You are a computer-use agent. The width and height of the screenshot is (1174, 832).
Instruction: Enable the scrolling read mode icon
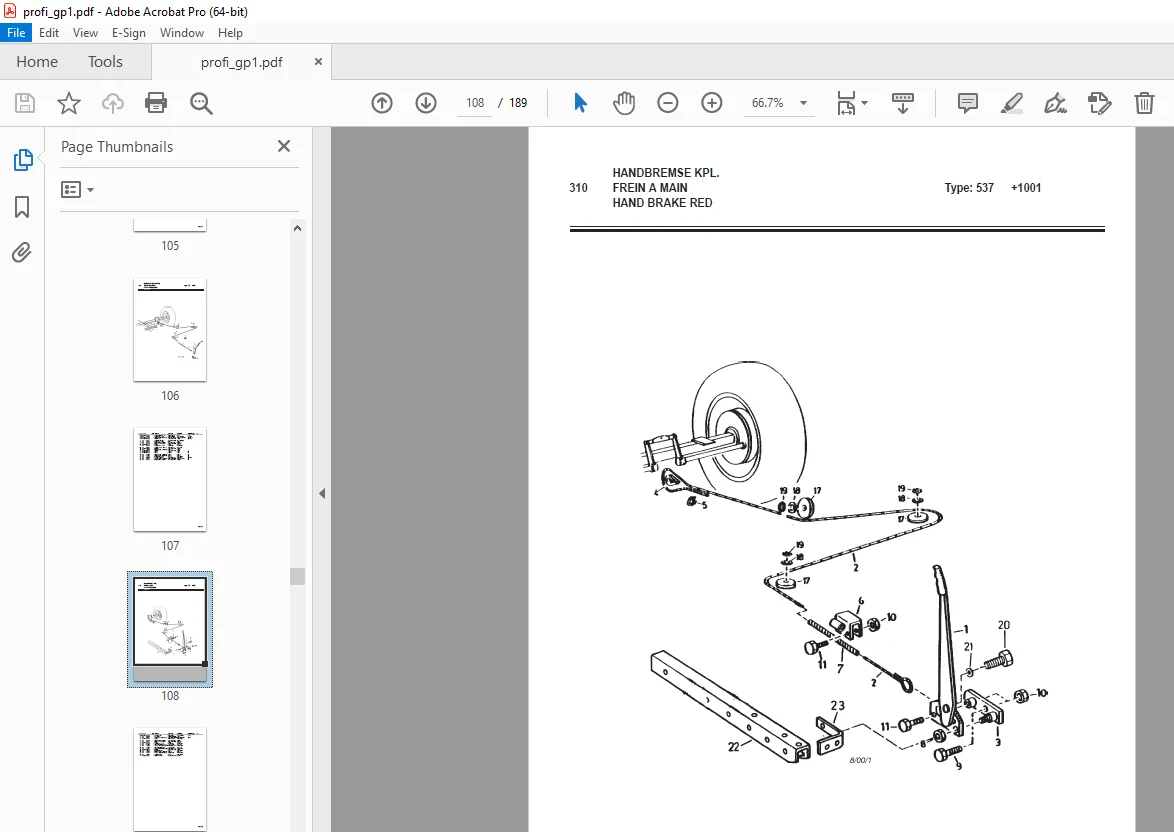click(x=902, y=103)
